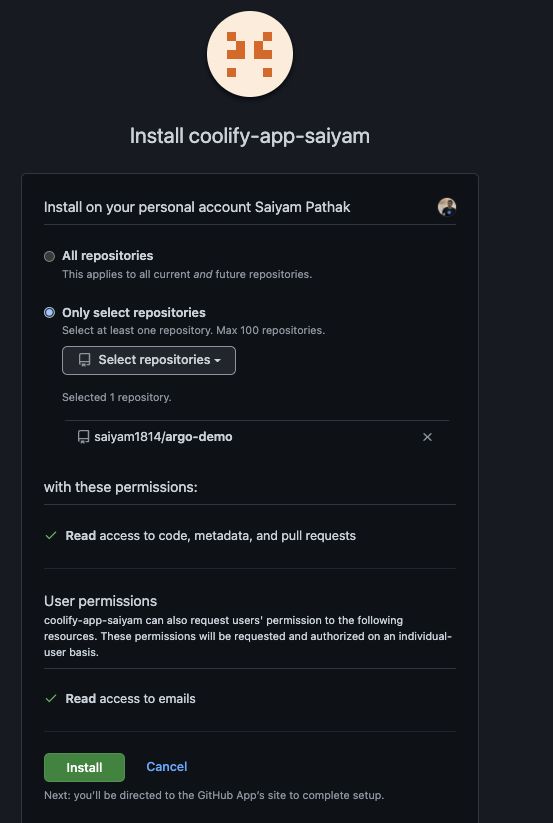Click the green checkmark beside code access permission

coord(51,535)
